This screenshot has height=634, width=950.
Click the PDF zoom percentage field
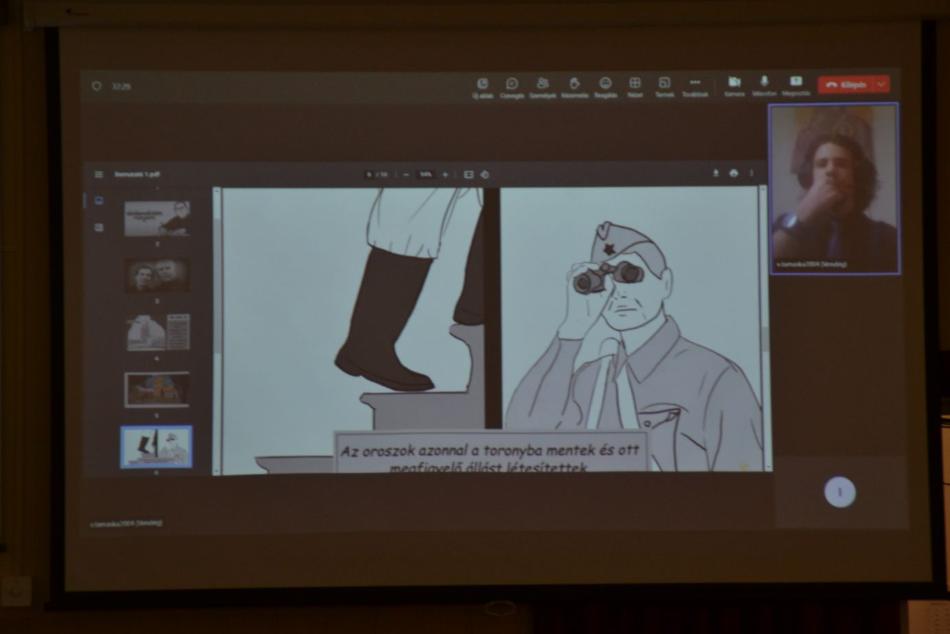(x=427, y=175)
